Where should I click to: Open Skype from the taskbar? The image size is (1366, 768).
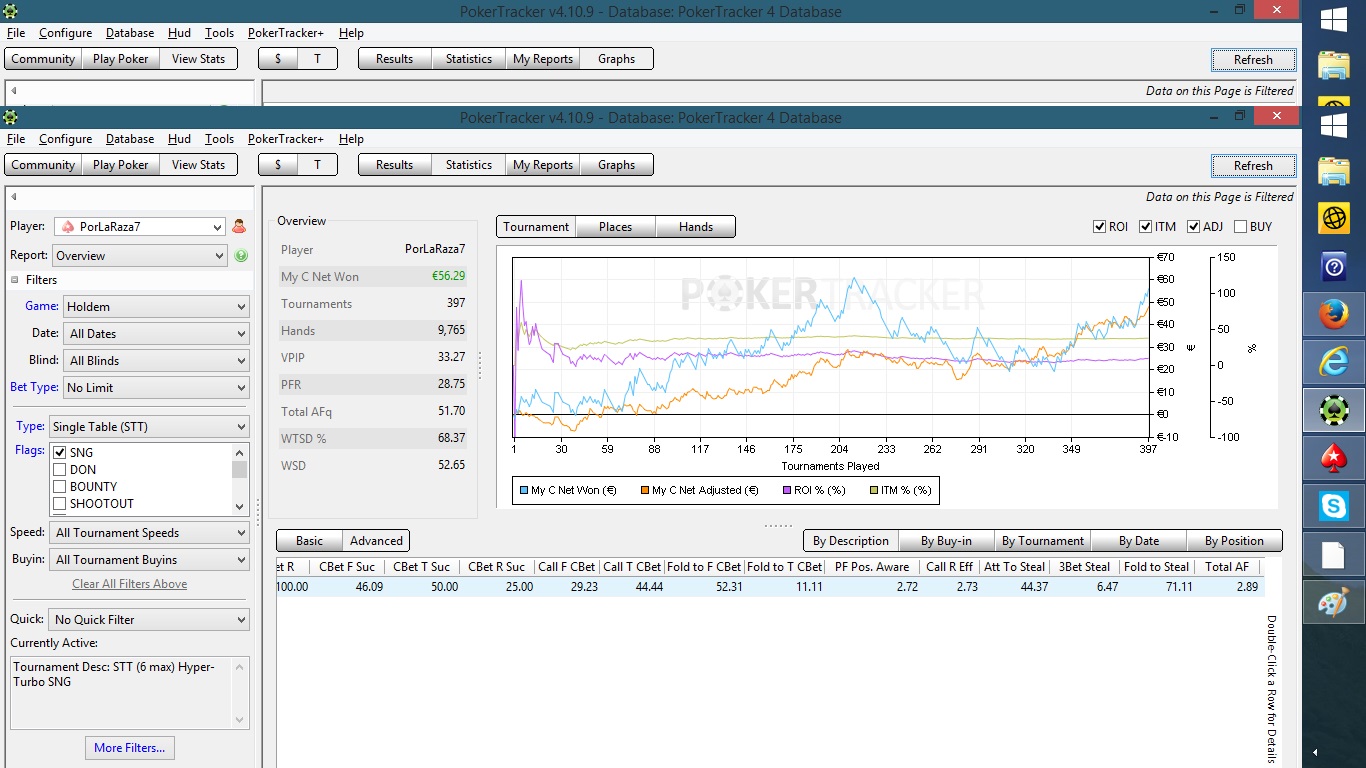click(1334, 506)
